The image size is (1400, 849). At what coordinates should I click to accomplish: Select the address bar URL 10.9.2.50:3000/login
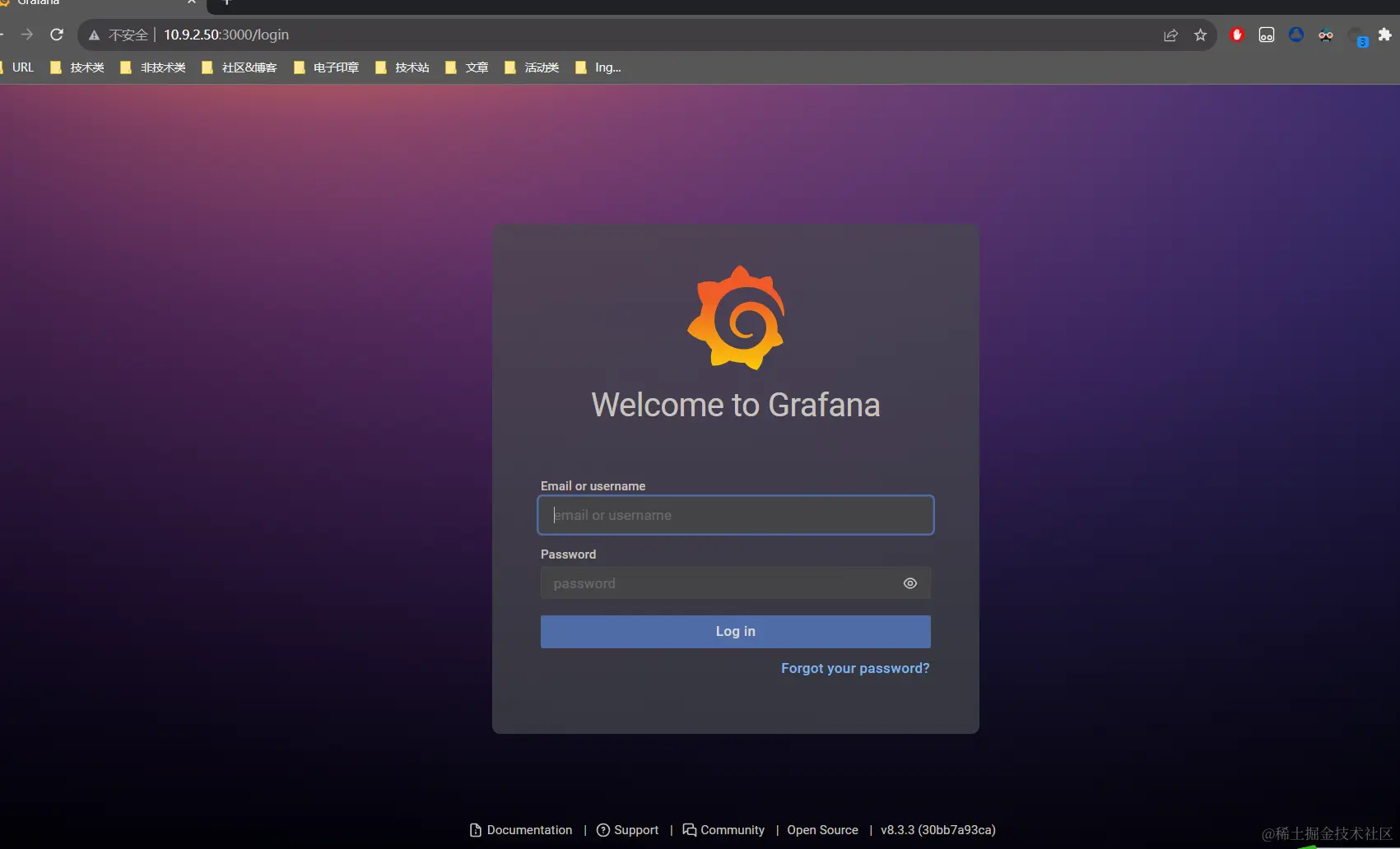point(226,35)
